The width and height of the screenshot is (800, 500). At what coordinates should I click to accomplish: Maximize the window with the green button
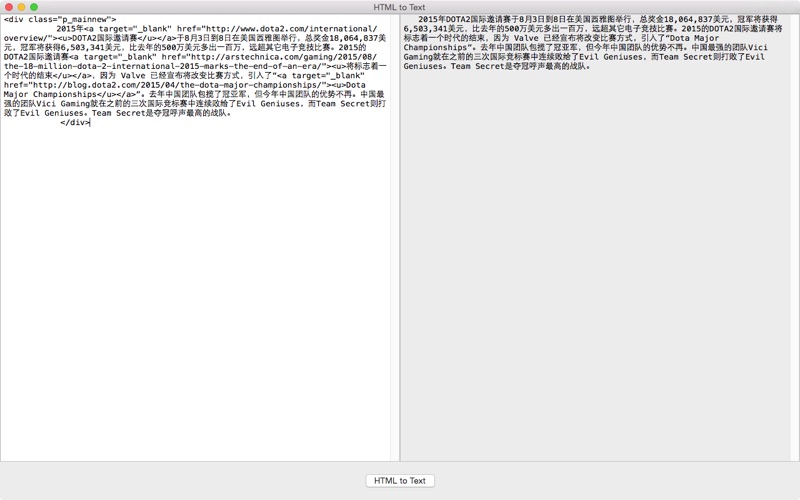[x=34, y=7]
